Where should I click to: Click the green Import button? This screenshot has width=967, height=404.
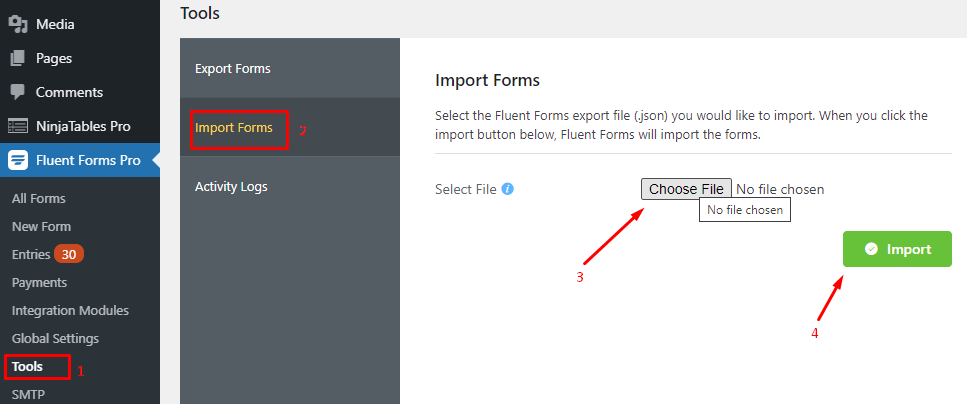coord(897,249)
